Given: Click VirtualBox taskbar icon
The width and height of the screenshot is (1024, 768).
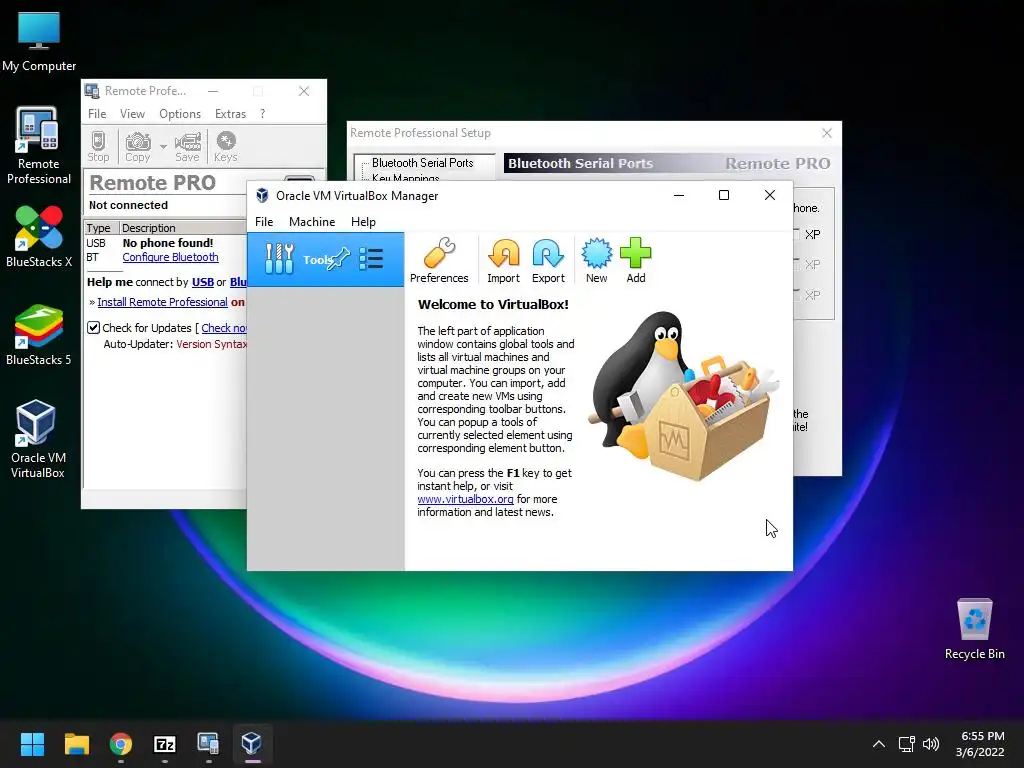Looking at the screenshot, I should [x=252, y=744].
